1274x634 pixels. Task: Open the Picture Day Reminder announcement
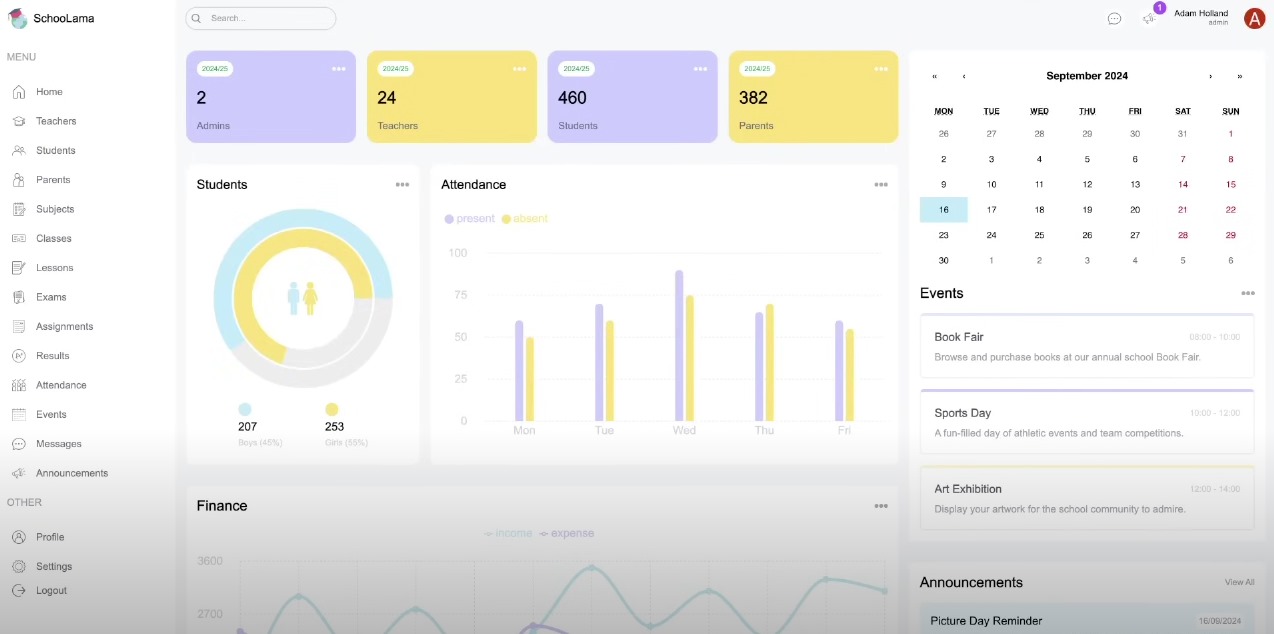coord(1087,620)
